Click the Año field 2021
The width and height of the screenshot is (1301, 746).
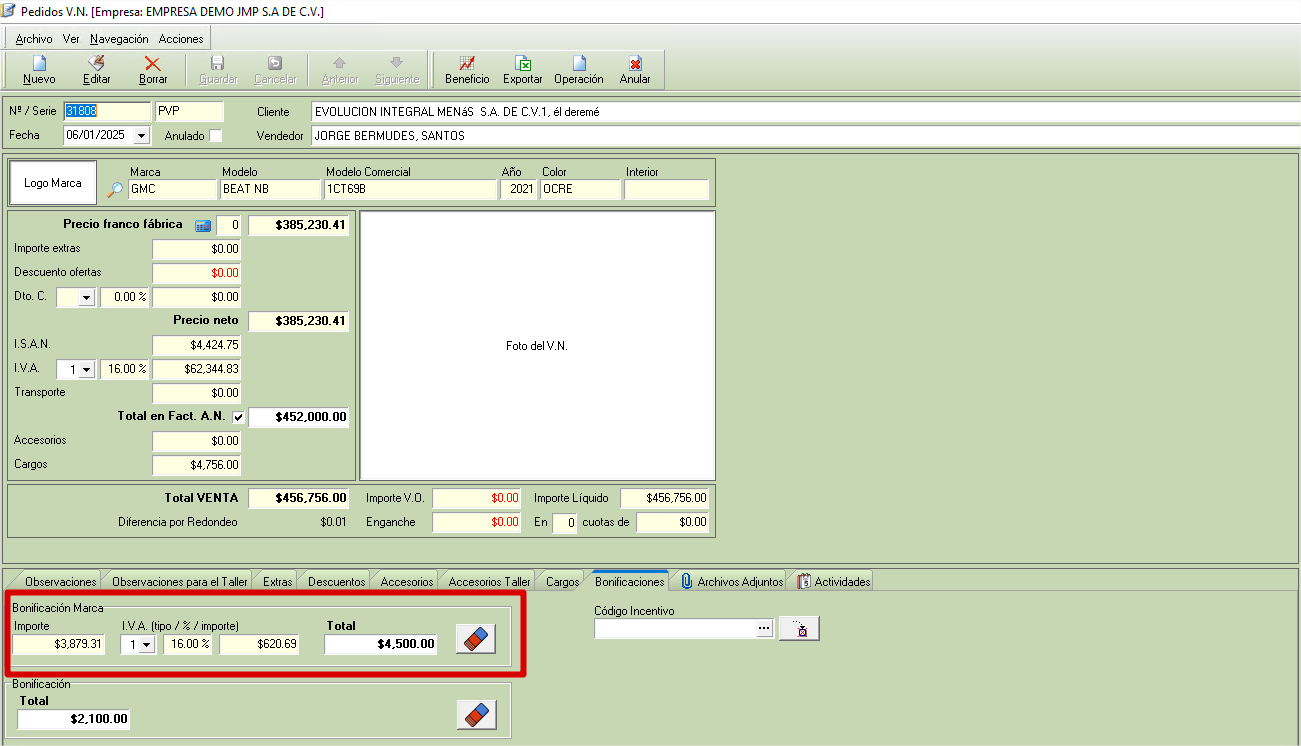tap(518, 189)
